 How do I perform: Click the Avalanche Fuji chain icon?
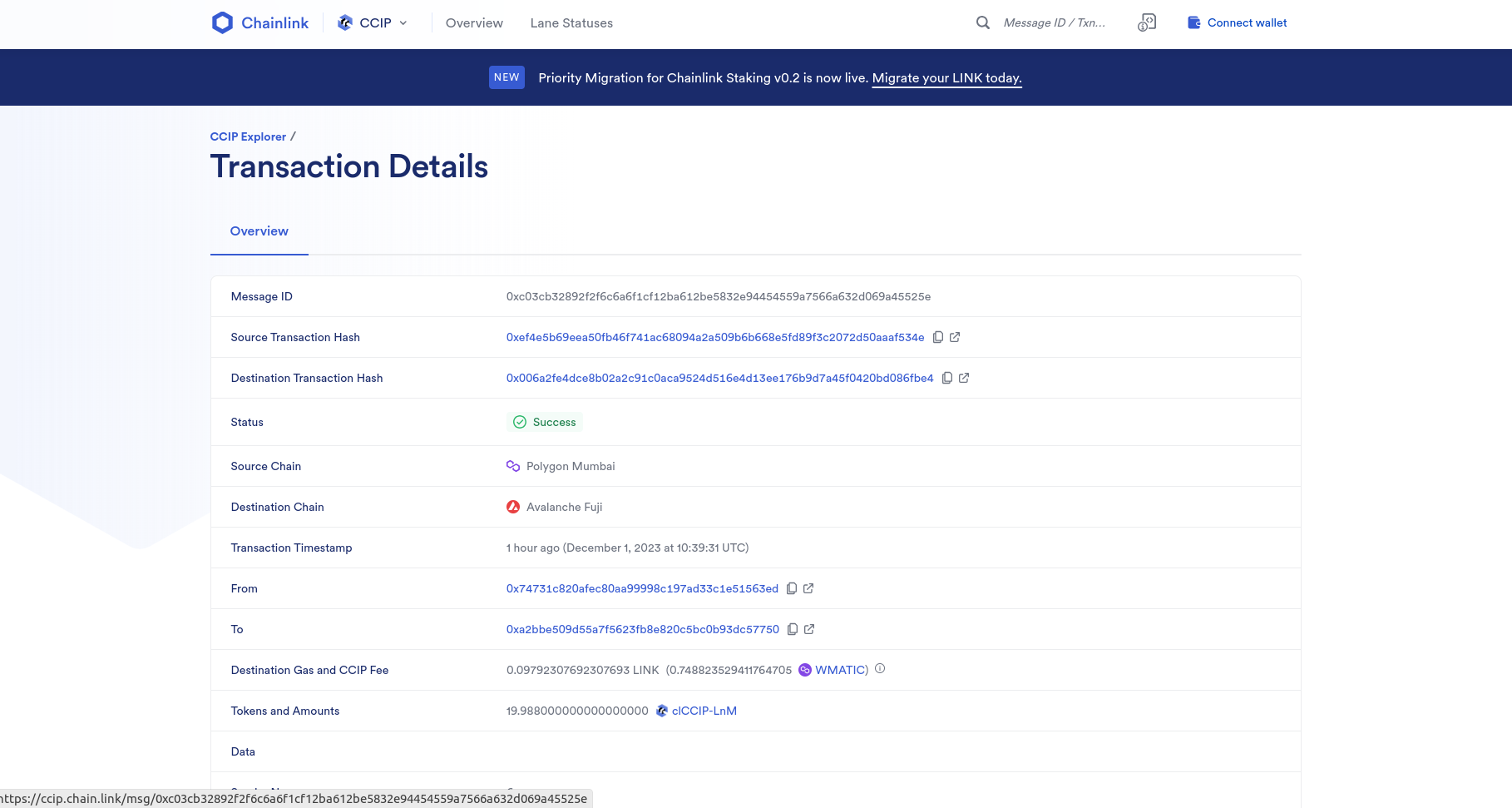(513, 507)
